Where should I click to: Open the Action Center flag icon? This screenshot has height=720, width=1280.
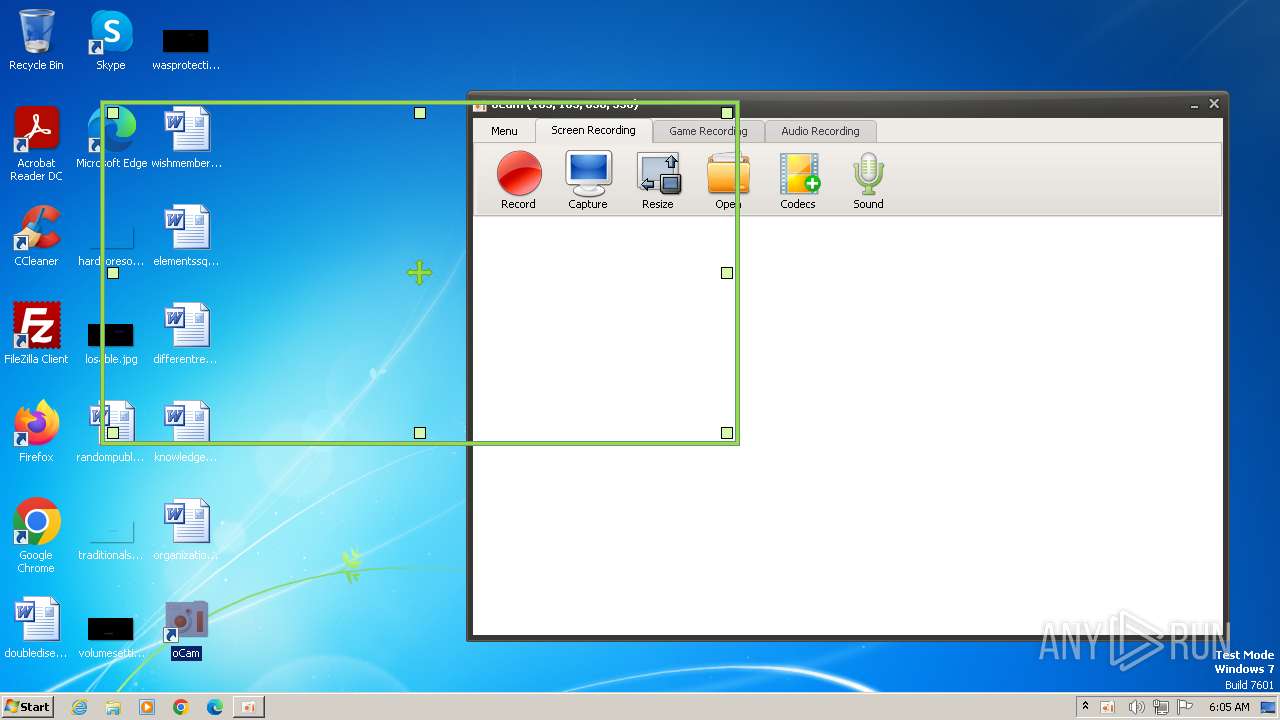click(1186, 707)
